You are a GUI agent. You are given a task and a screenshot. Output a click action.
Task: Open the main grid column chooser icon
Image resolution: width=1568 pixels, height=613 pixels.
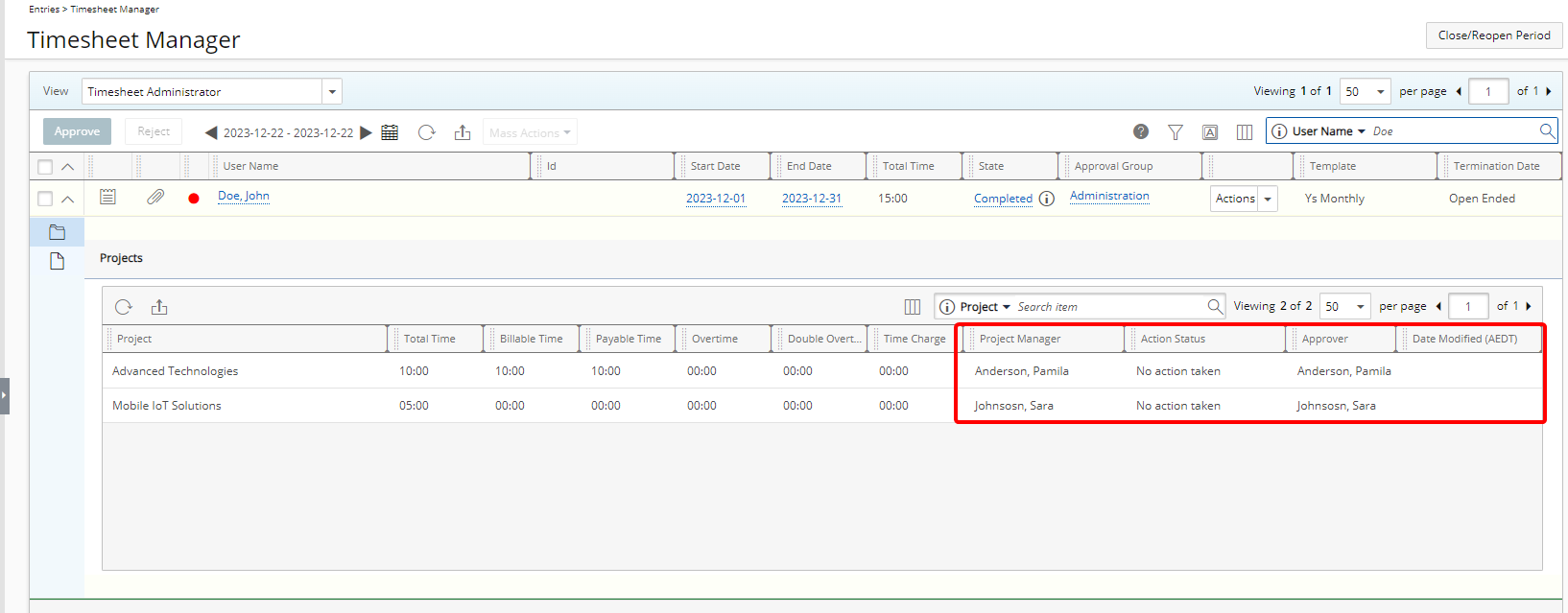pos(1244,132)
